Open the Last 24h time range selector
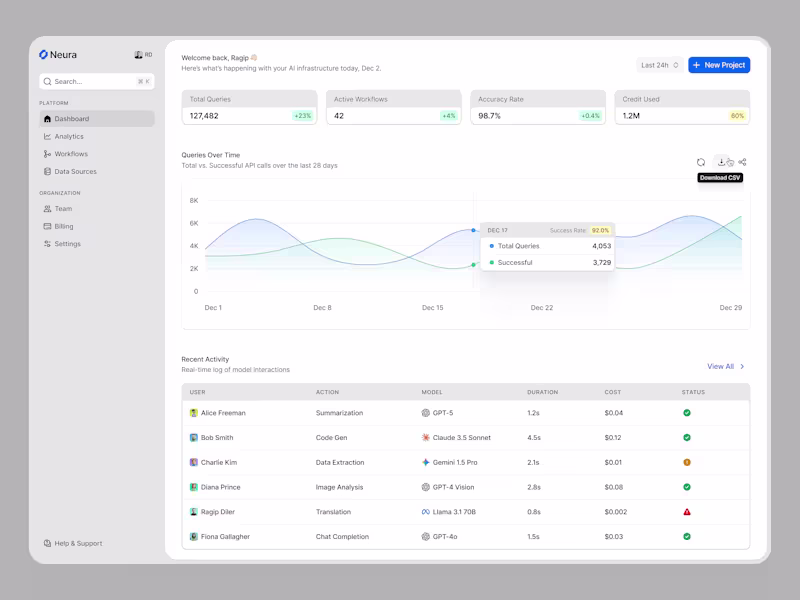The height and width of the screenshot is (600, 800). tap(658, 64)
